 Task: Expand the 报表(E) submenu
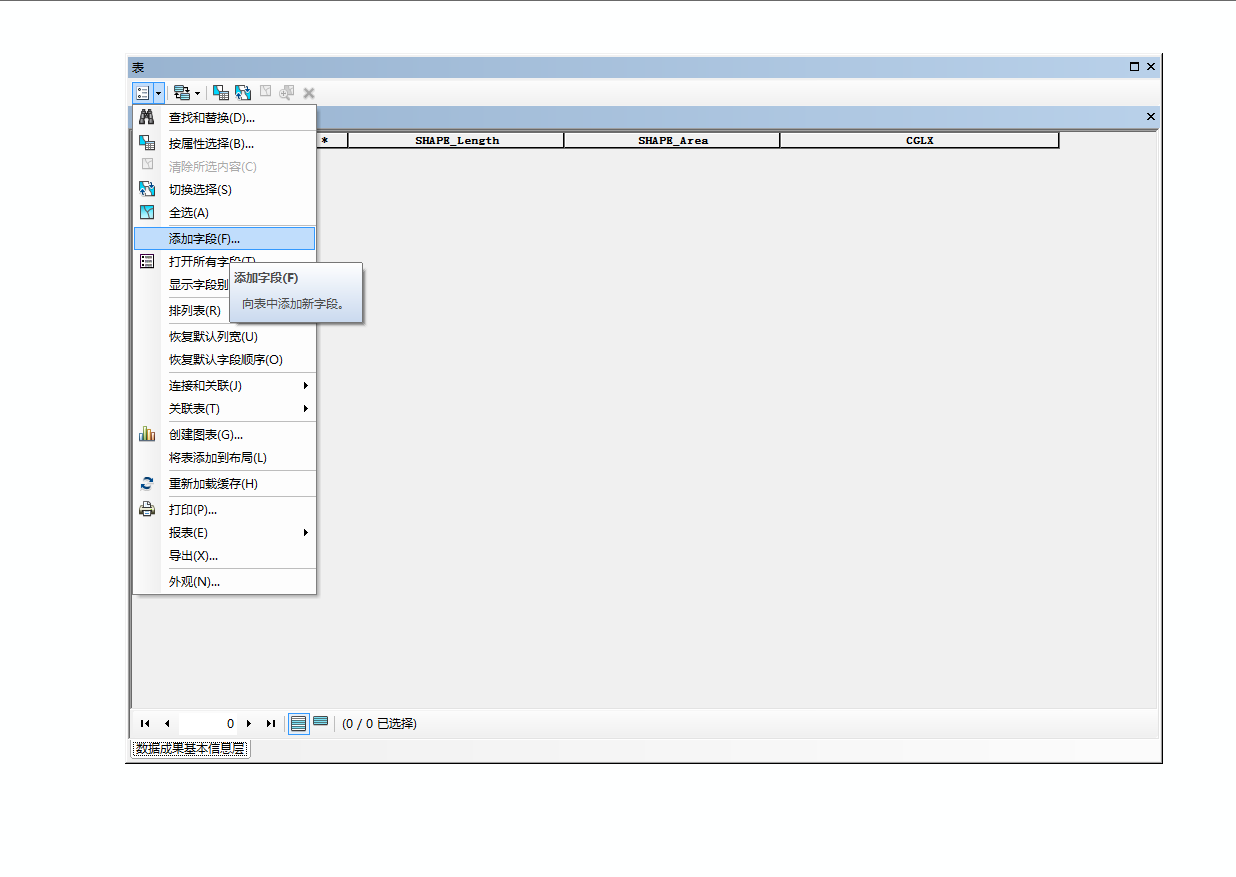225,532
